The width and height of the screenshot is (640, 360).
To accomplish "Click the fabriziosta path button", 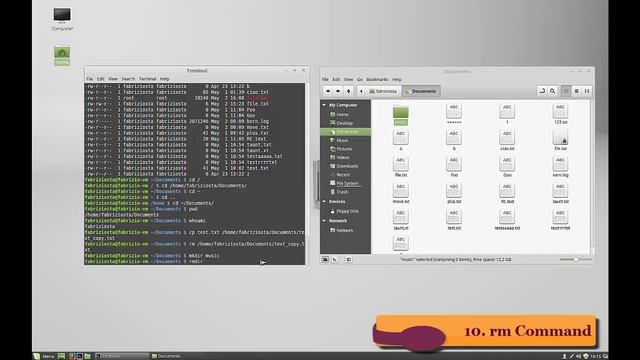I will [x=383, y=91].
